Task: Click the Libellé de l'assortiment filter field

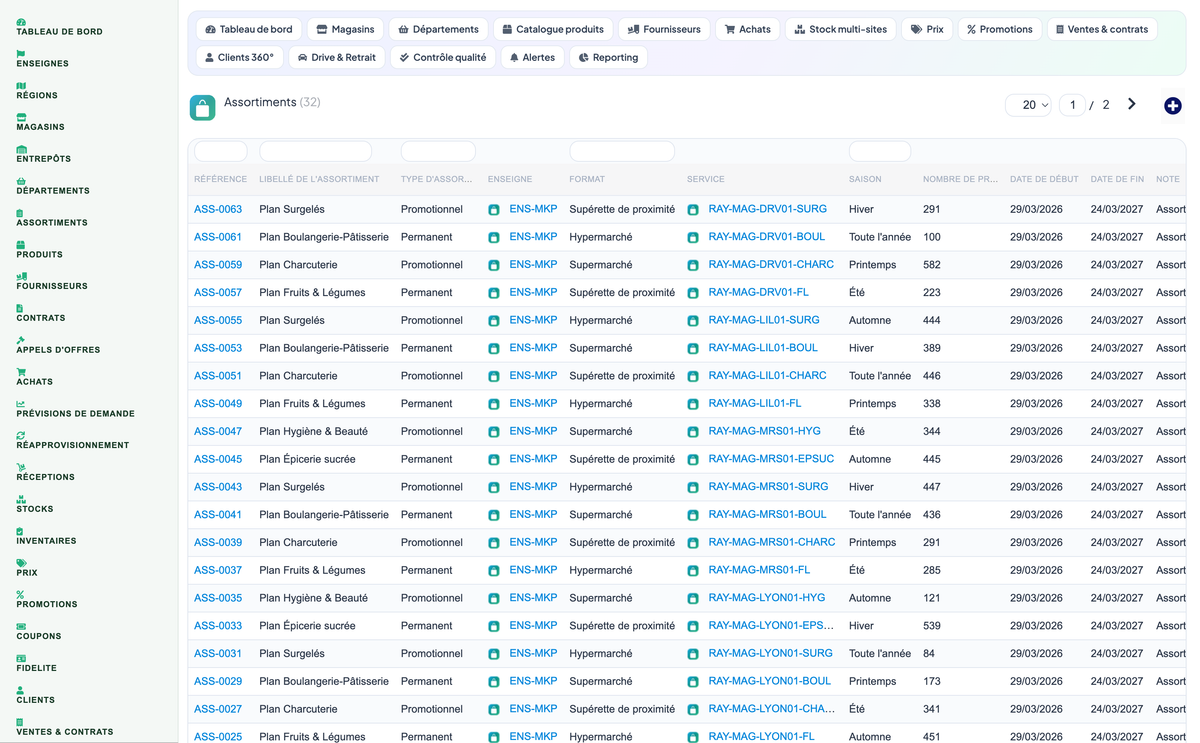Action: pos(315,151)
